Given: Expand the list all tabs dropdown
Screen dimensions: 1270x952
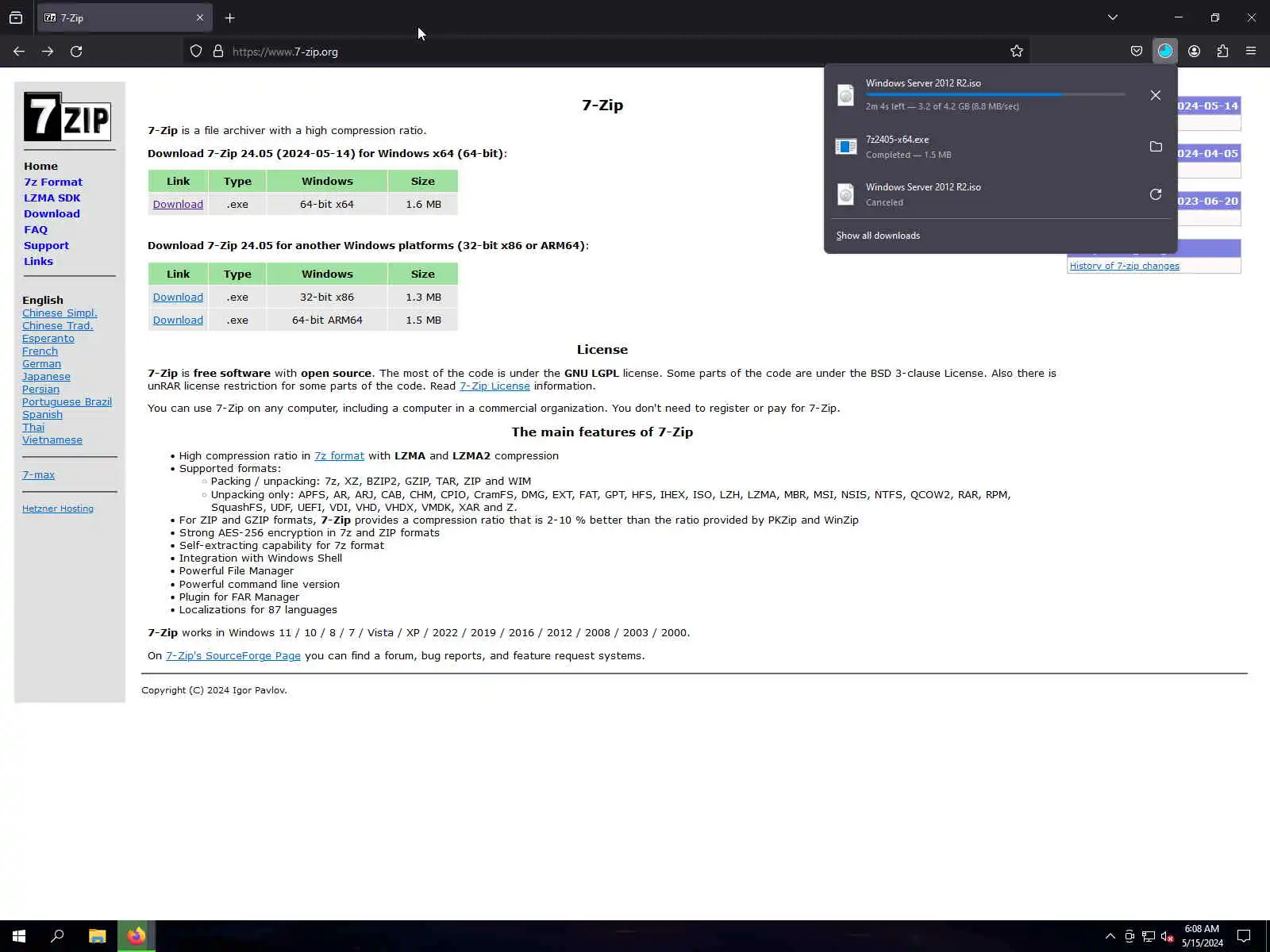Looking at the screenshot, I should 1113,17.
